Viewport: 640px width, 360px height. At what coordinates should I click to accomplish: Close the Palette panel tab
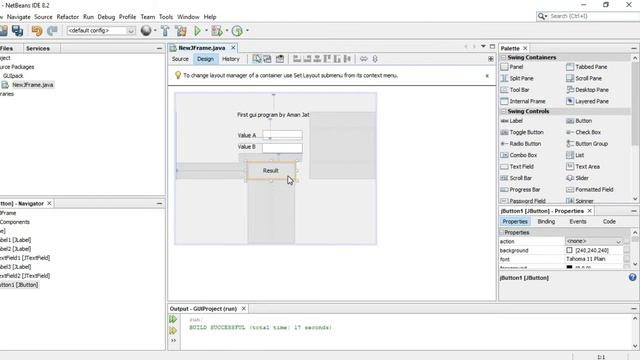click(x=525, y=48)
